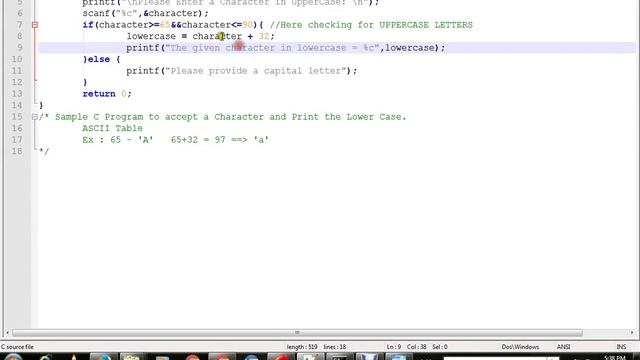This screenshot has width=640, height=360.
Task: Click the "ANSI" encoding indicator
Action: click(x=564, y=347)
